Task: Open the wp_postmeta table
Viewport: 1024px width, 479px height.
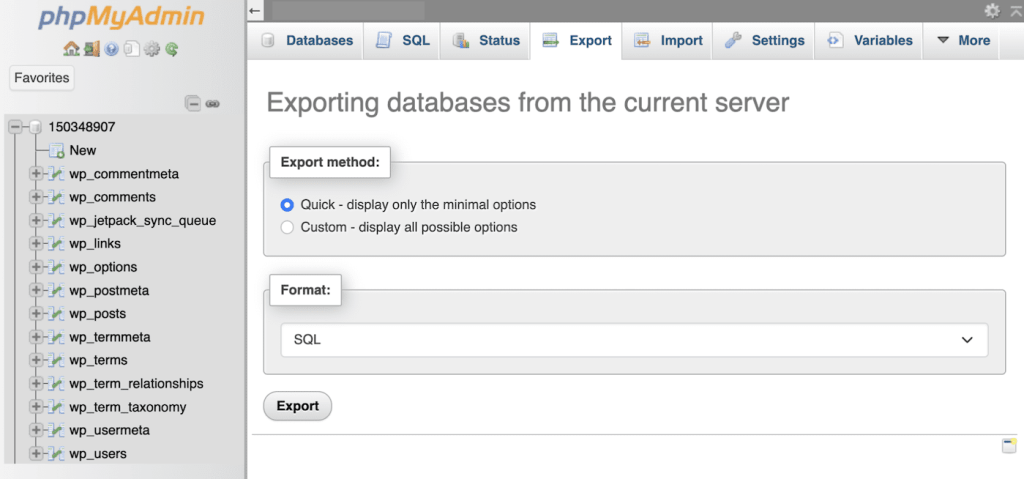Action: [109, 290]
